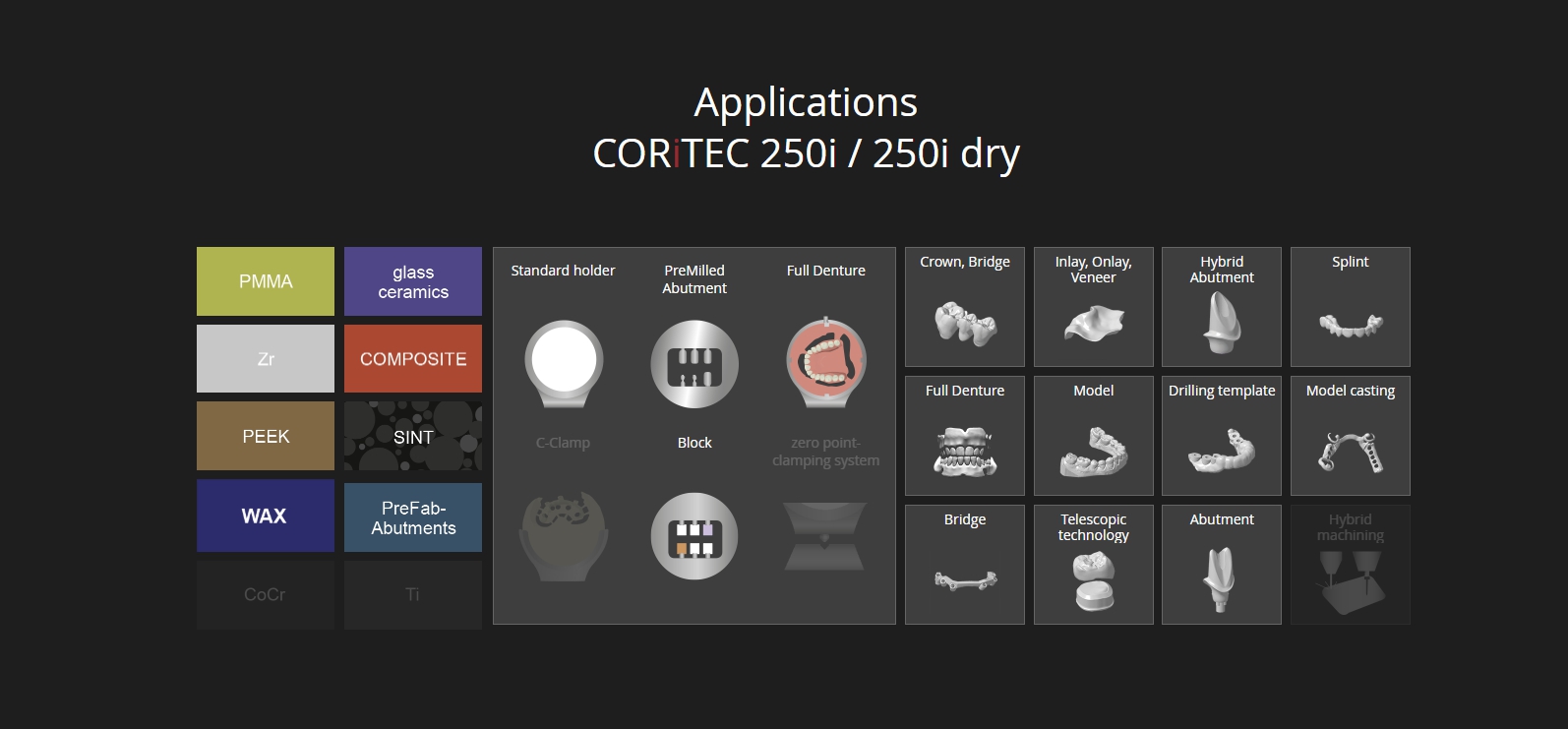The image size is (1568, 729).
Task: Select the Hybrid Abutment application card
Action: coord(1222,307)
